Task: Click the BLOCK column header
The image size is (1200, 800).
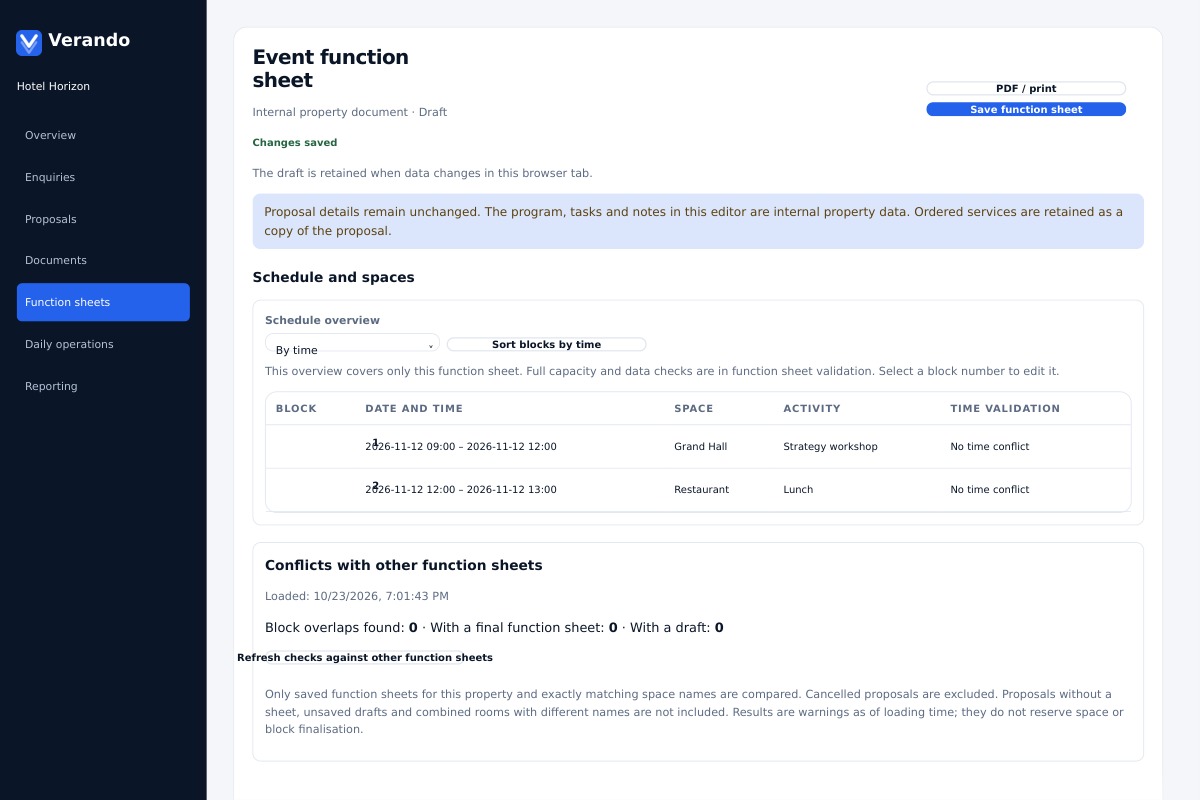Action: (296, 408)
